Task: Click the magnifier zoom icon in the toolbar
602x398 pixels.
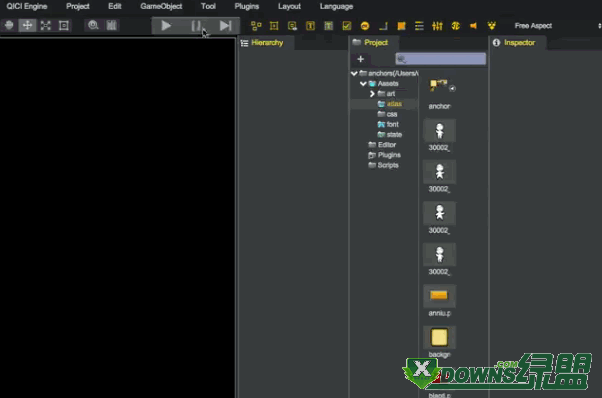Action: [x=93, y=26]
